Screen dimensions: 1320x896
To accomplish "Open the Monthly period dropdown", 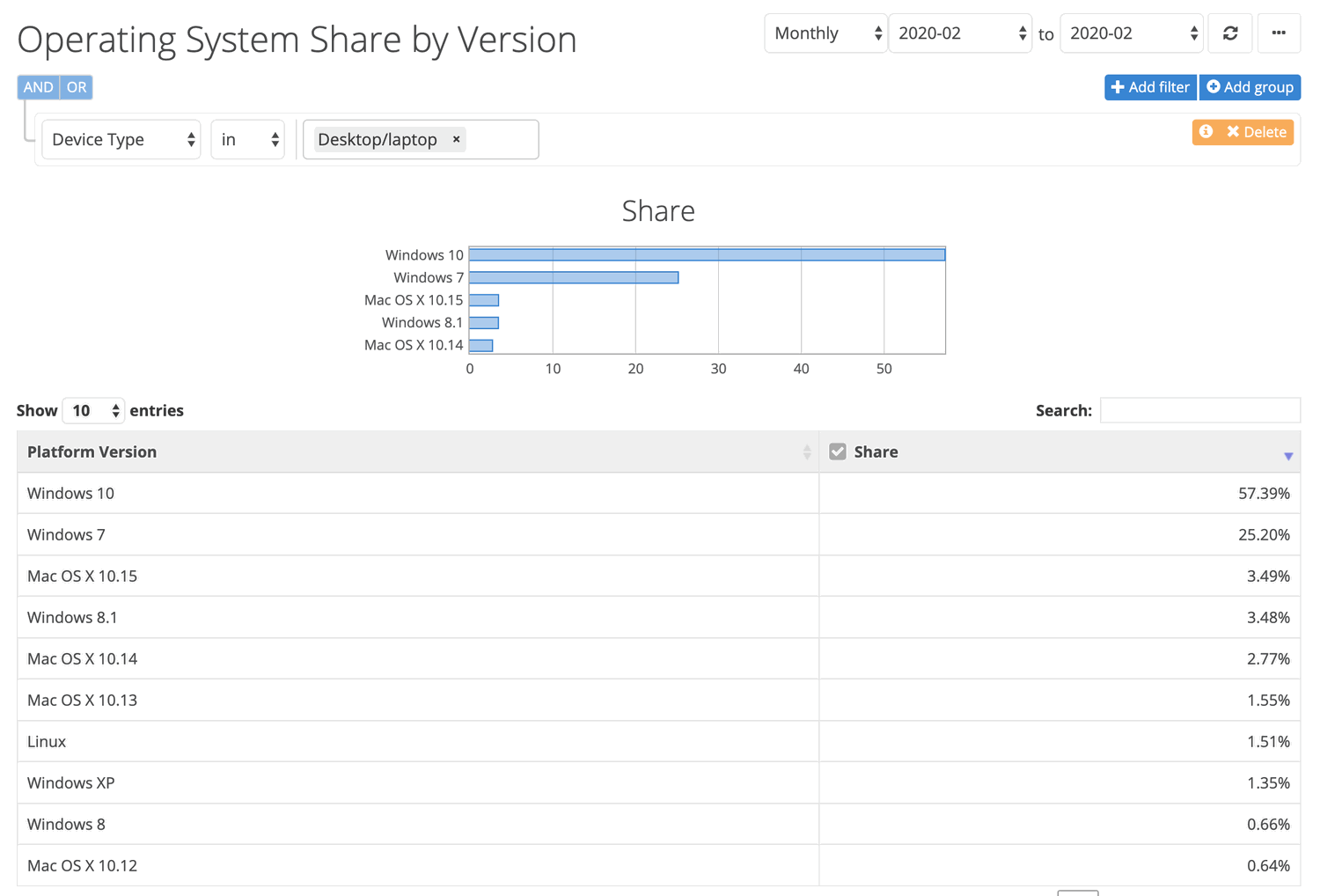I will coord(825,33).
